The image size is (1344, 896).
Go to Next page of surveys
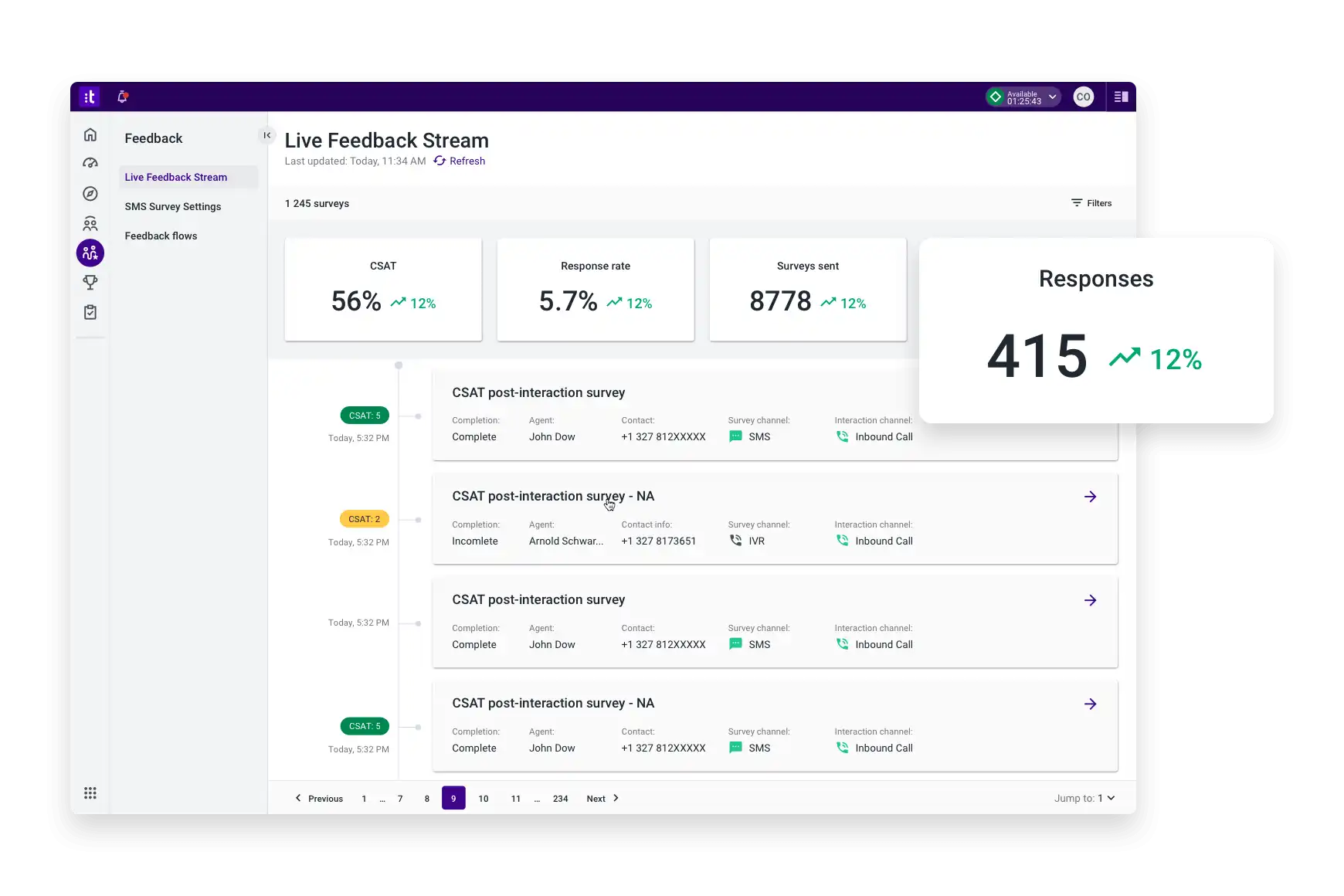pyautogui.click(x=596, y=798)
